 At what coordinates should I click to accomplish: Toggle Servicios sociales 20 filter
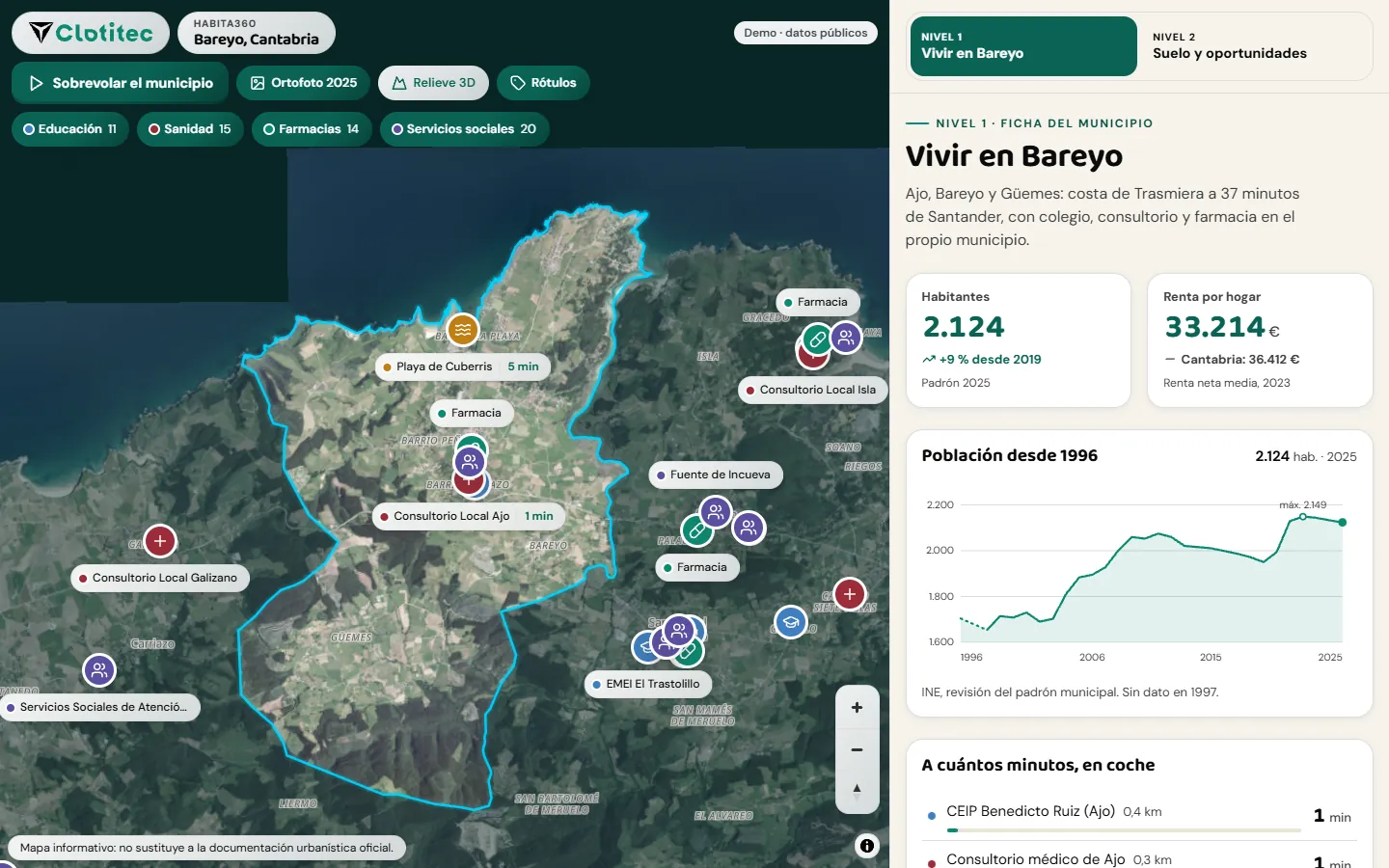(x=464, y=129)
